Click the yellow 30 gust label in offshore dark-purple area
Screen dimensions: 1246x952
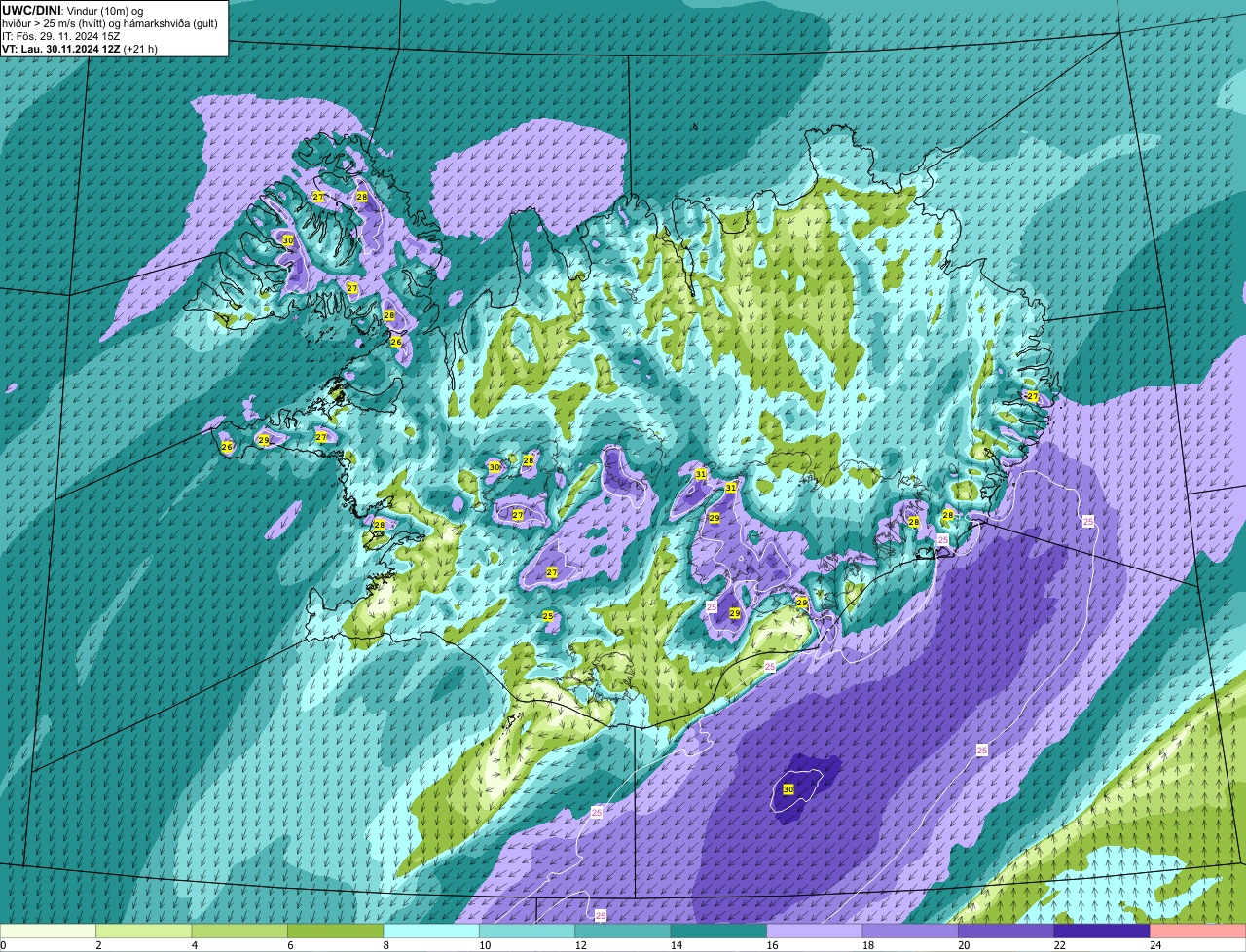pyautogui.click(x=788, y=789)
